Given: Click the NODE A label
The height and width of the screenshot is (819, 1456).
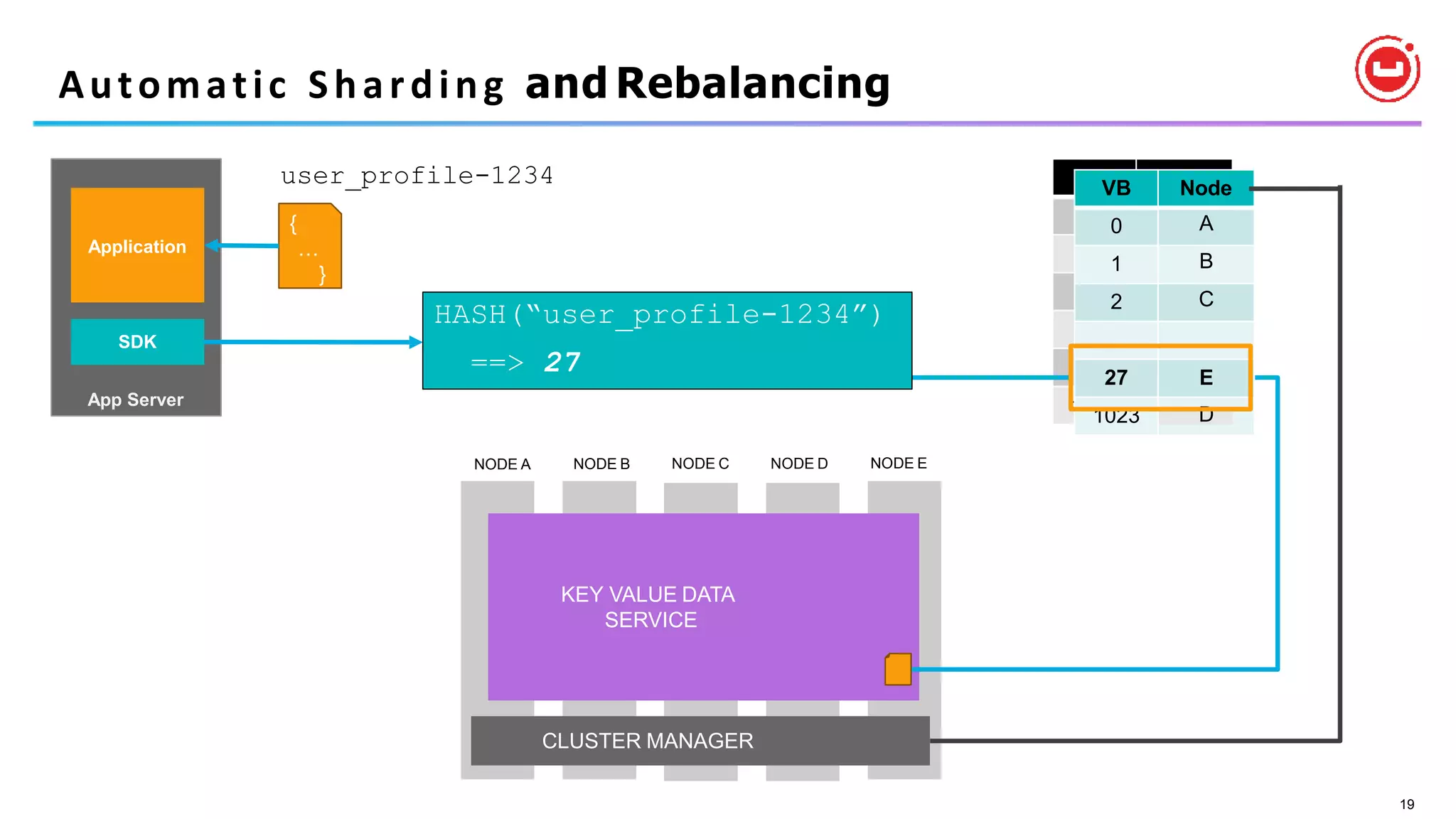Looking at the screenshot, I should [x=502, y=464].
